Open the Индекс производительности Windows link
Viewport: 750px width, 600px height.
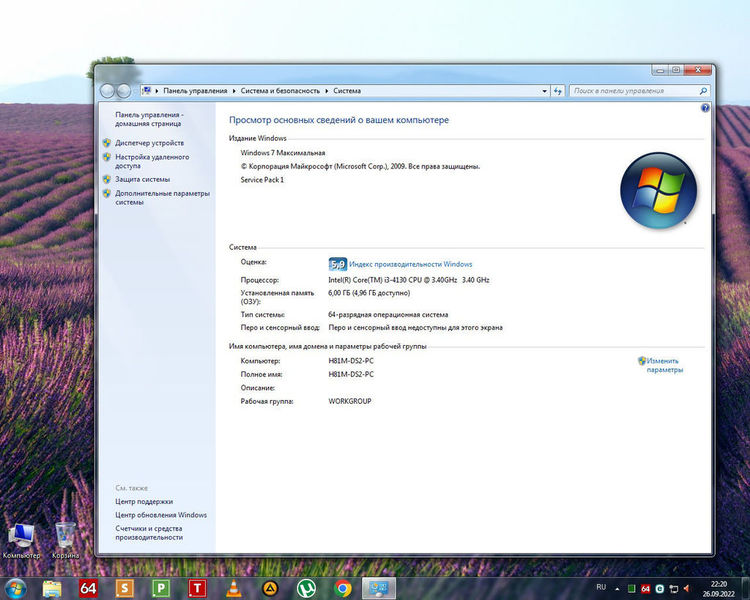pyautogui.click(x=410, y=264)
